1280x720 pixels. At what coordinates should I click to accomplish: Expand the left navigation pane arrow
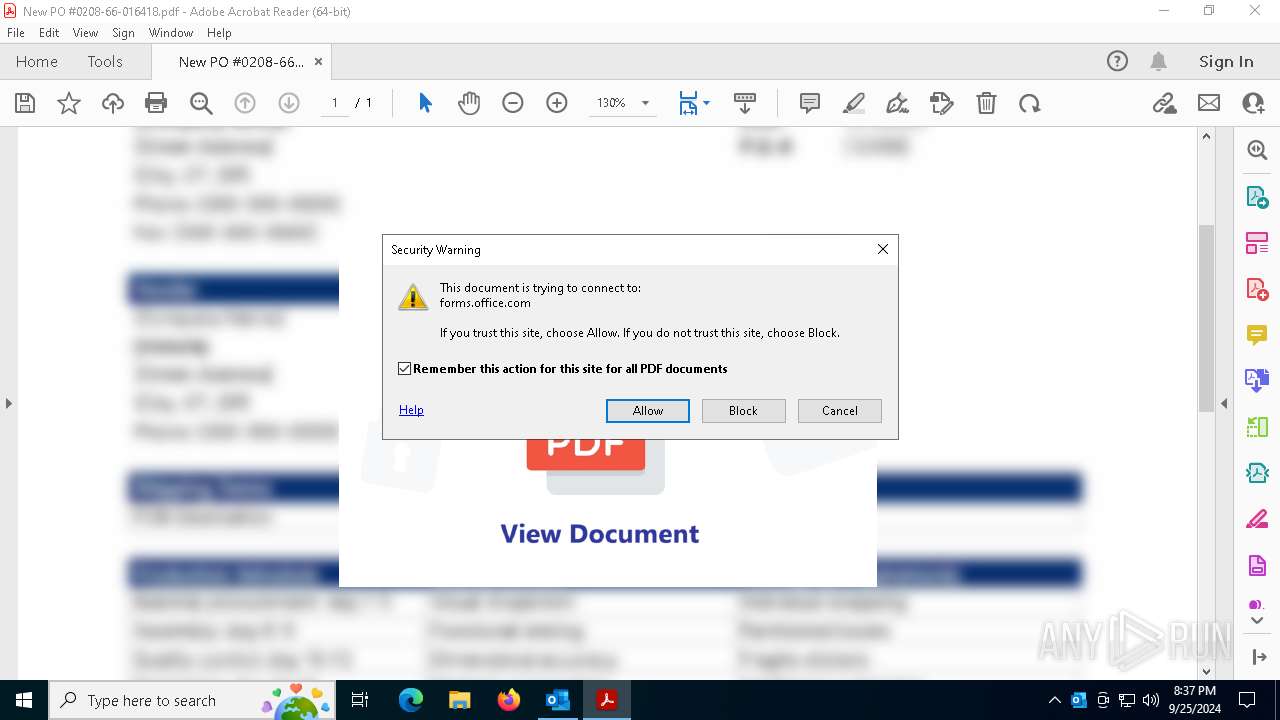tap(9, 403)
